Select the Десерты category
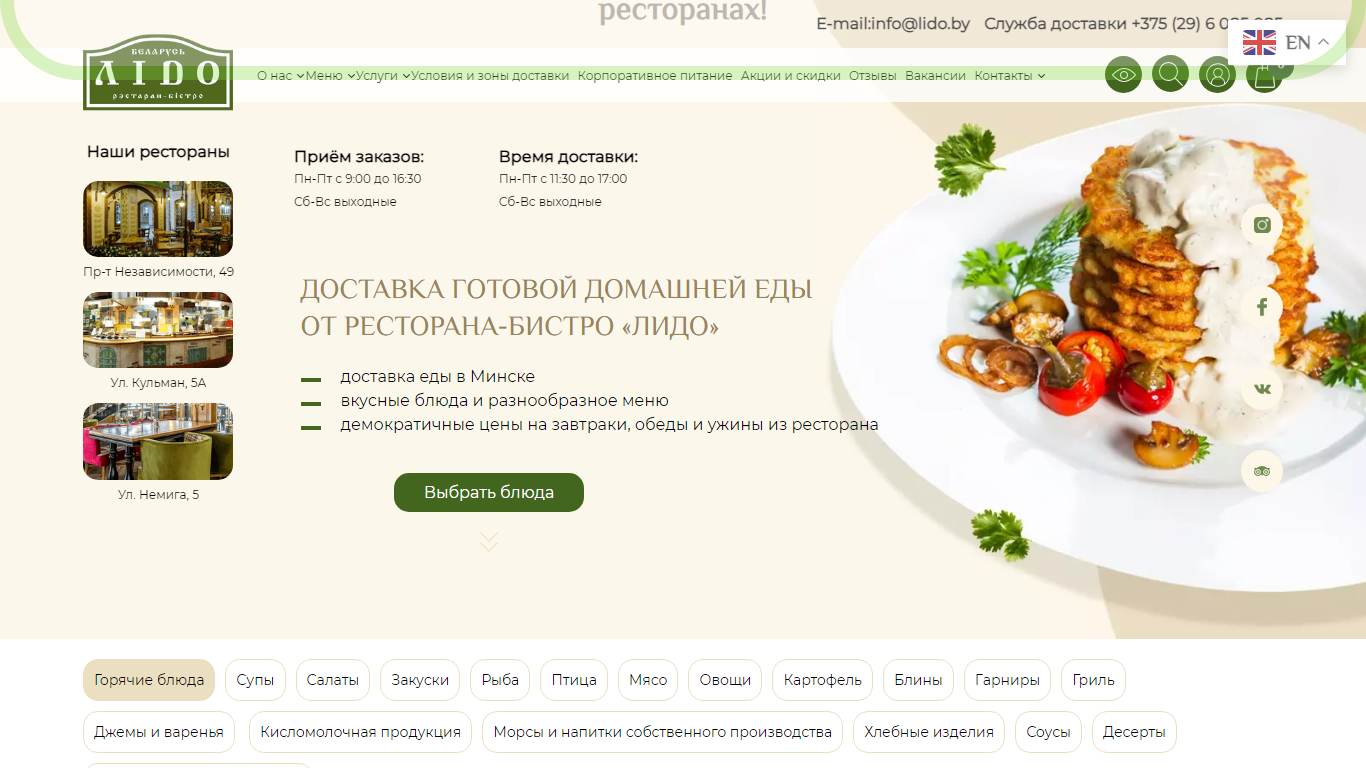 (x=1134, y=732)
